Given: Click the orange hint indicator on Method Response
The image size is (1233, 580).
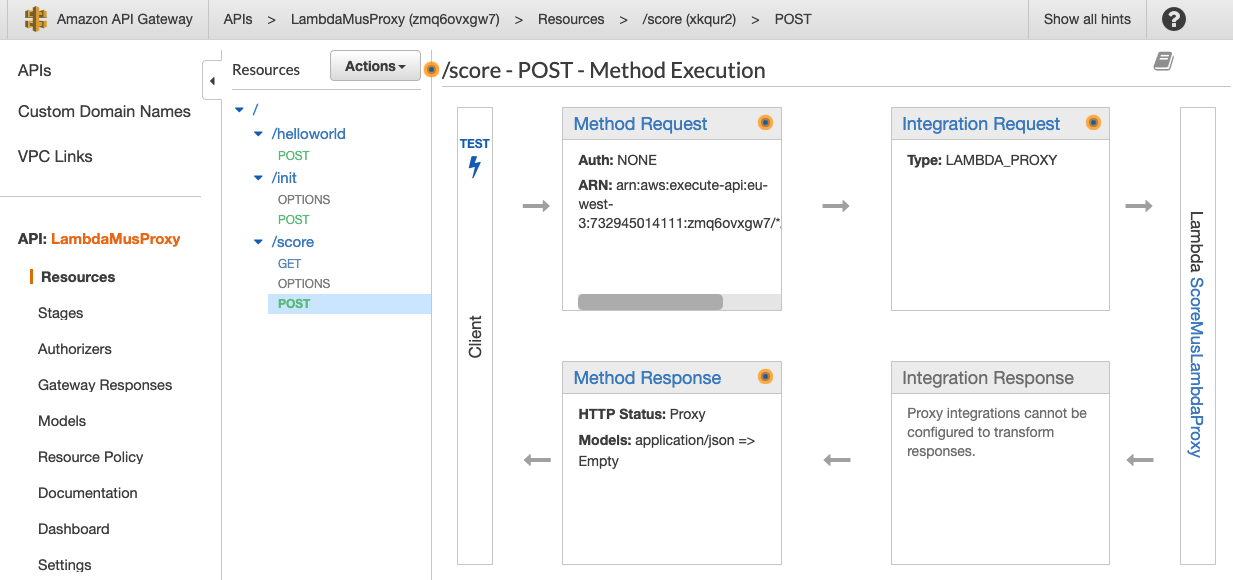Looking at the screenshot, I should (x=765, y=377).
